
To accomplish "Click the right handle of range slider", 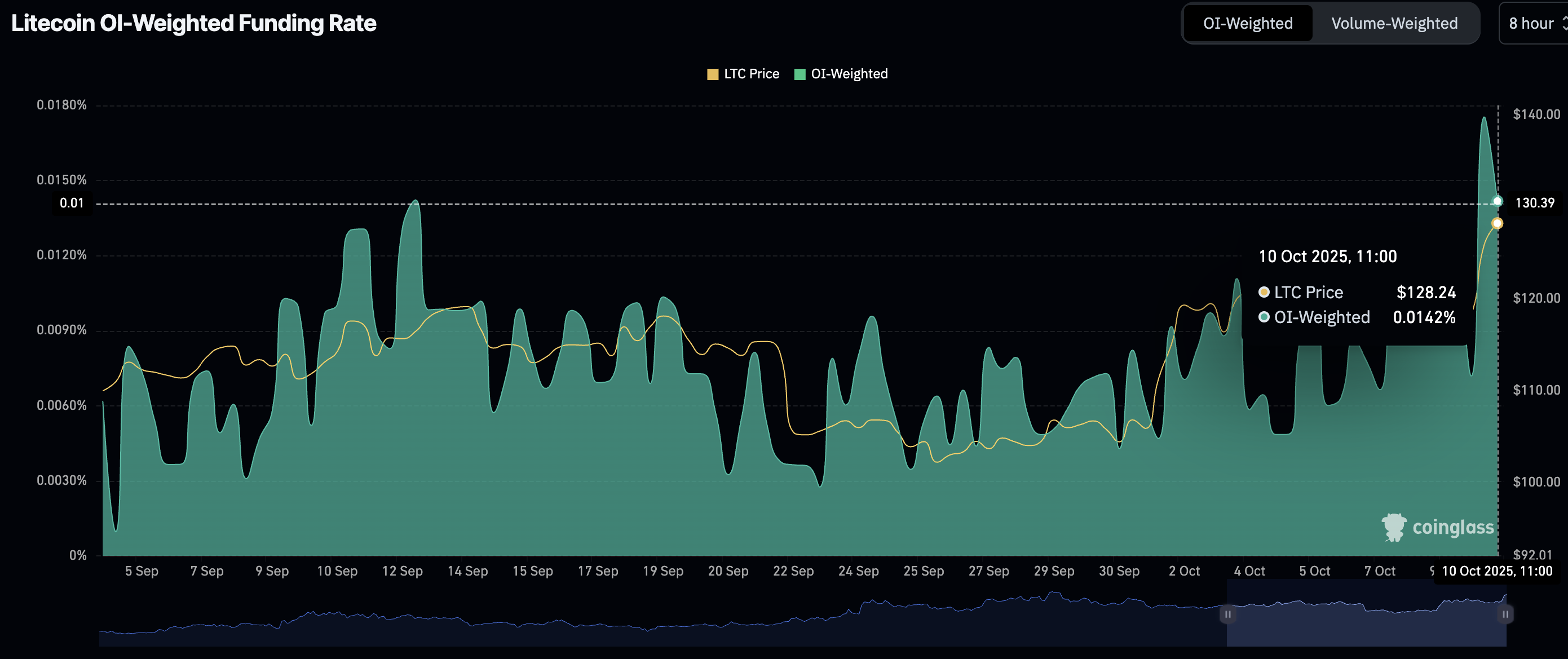I will click(1505, 614).
